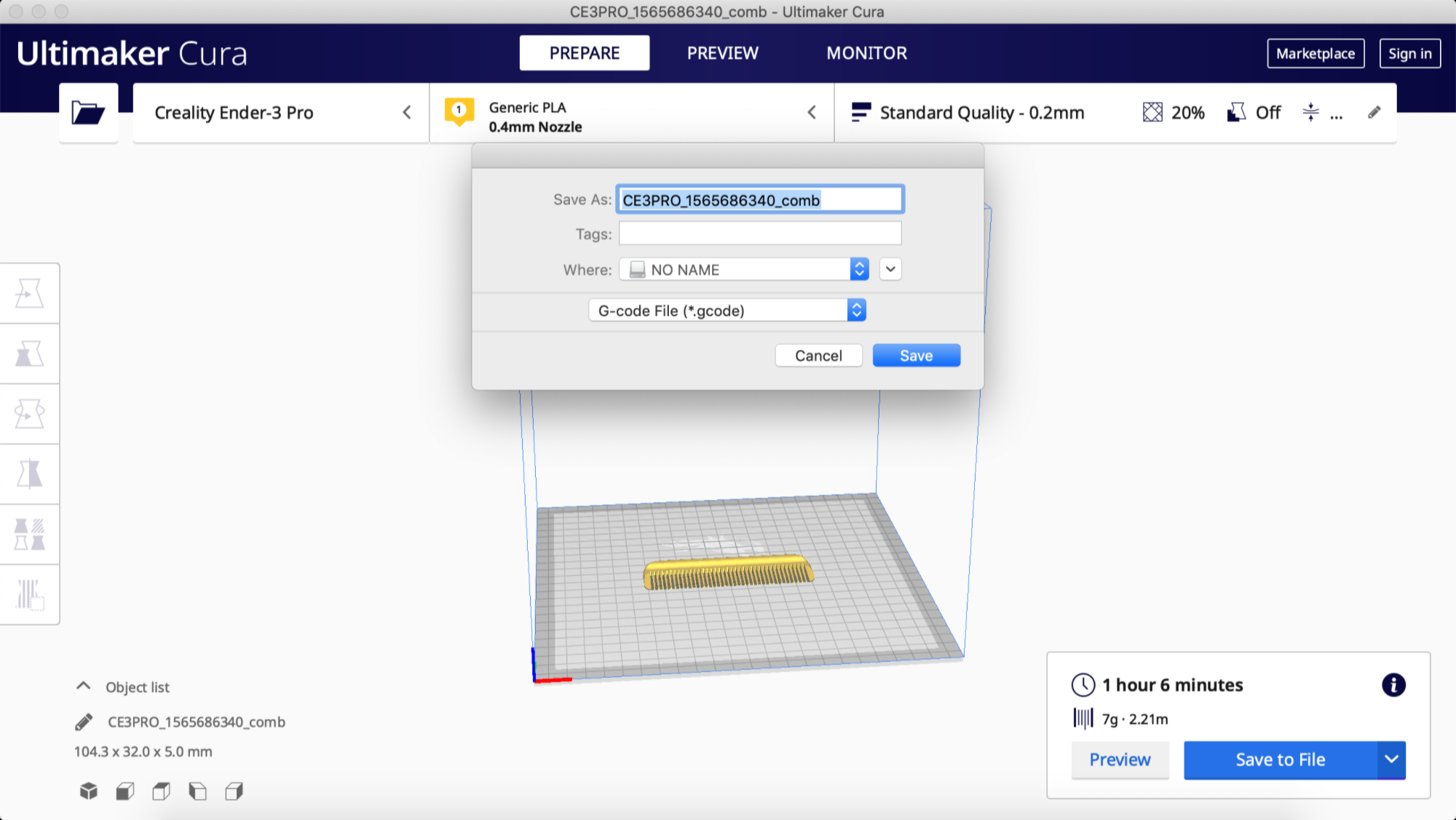Click pencil icon to edit print settings
Screen dimensions: 1456x820
click(1374, 113)
